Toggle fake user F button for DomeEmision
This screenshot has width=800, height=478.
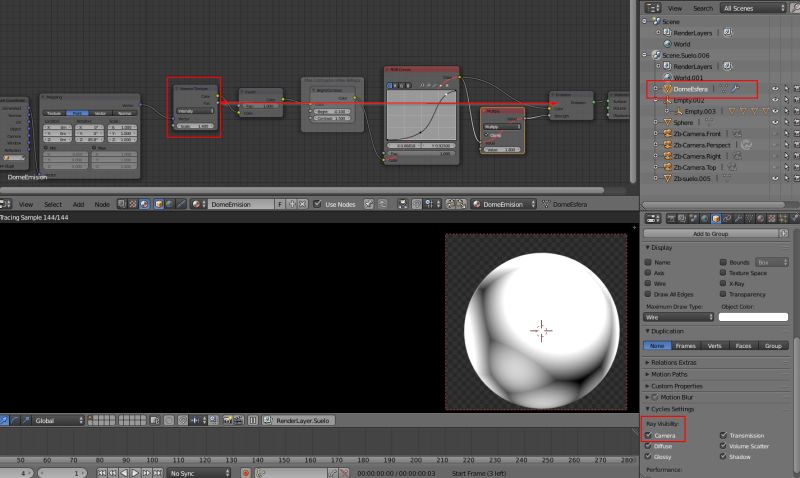click(280, 204)
